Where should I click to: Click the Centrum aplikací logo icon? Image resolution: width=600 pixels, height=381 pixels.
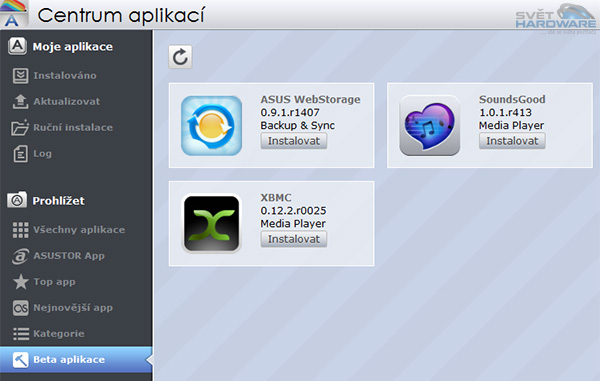coord(13,14)
